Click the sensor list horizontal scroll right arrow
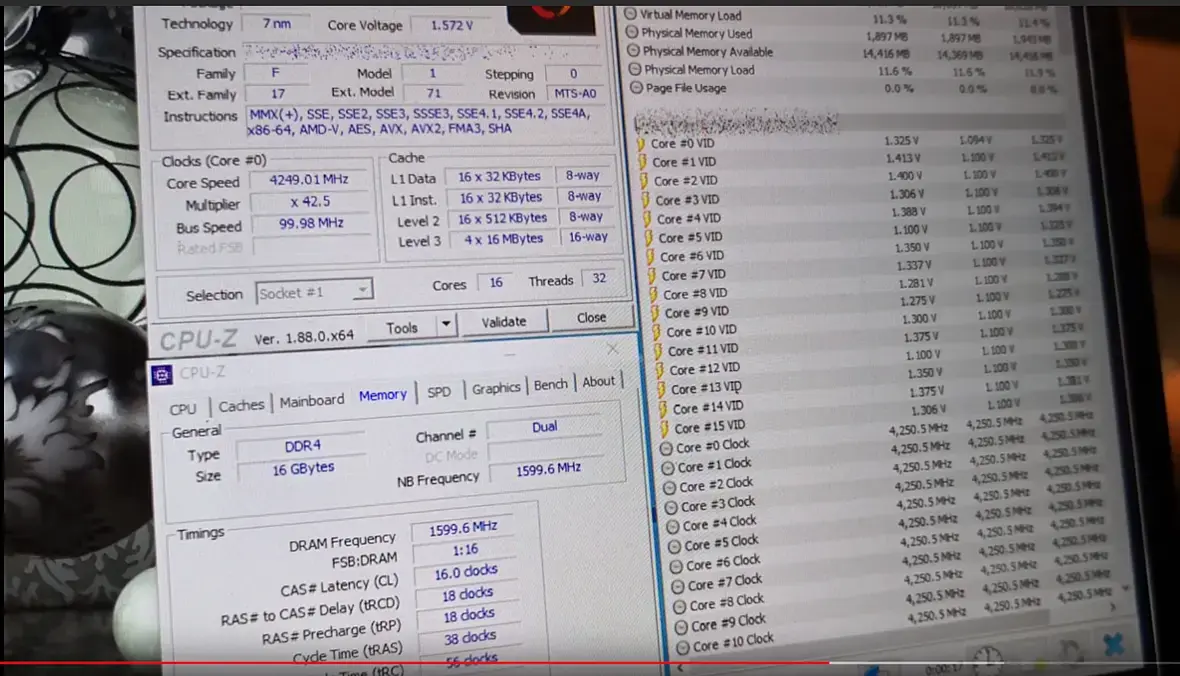Viewport: 1180px width, 676px height. 1113,606
